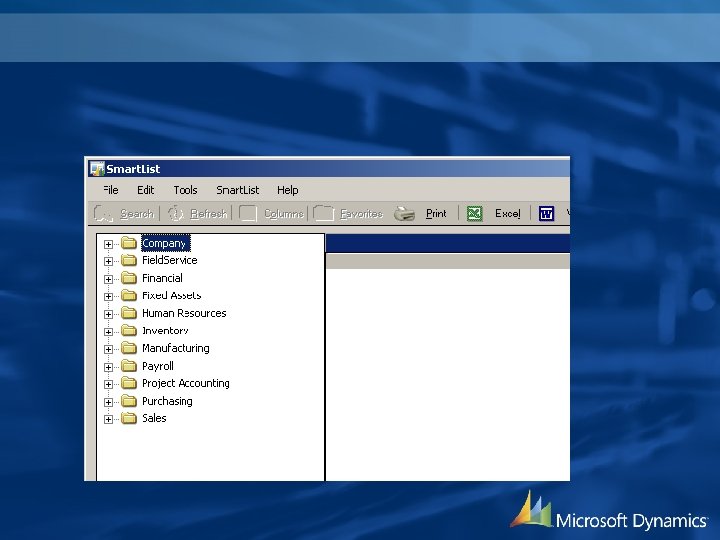Image resolution: width=720 pixels, height=540 pixels.
Task: Click the Project Accounting folder icon
Action: 129,383
